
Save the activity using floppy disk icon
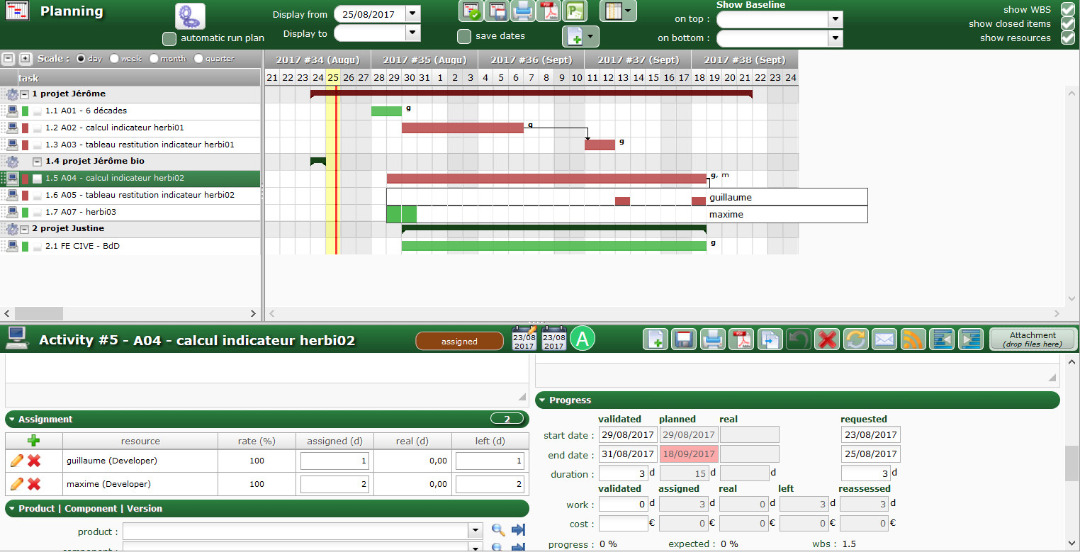pyautogui.click(x=684, y=340)
